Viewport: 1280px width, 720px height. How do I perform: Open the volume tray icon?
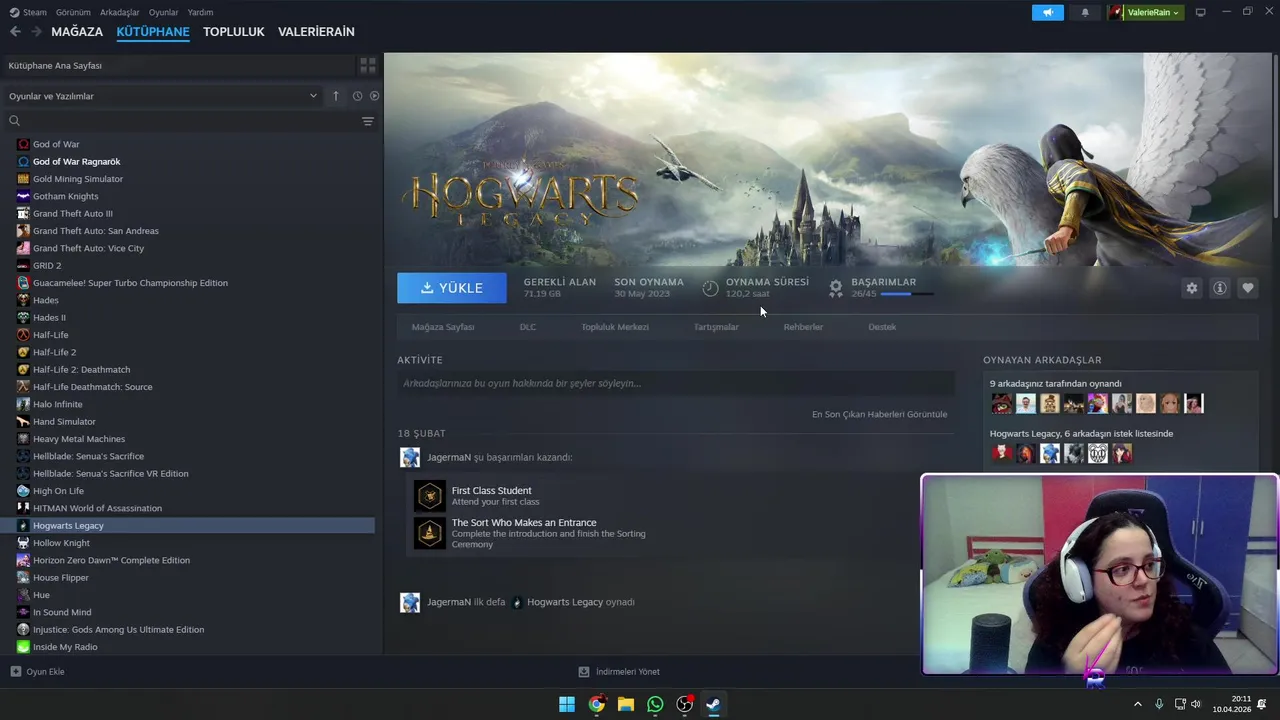[1197, 704]
